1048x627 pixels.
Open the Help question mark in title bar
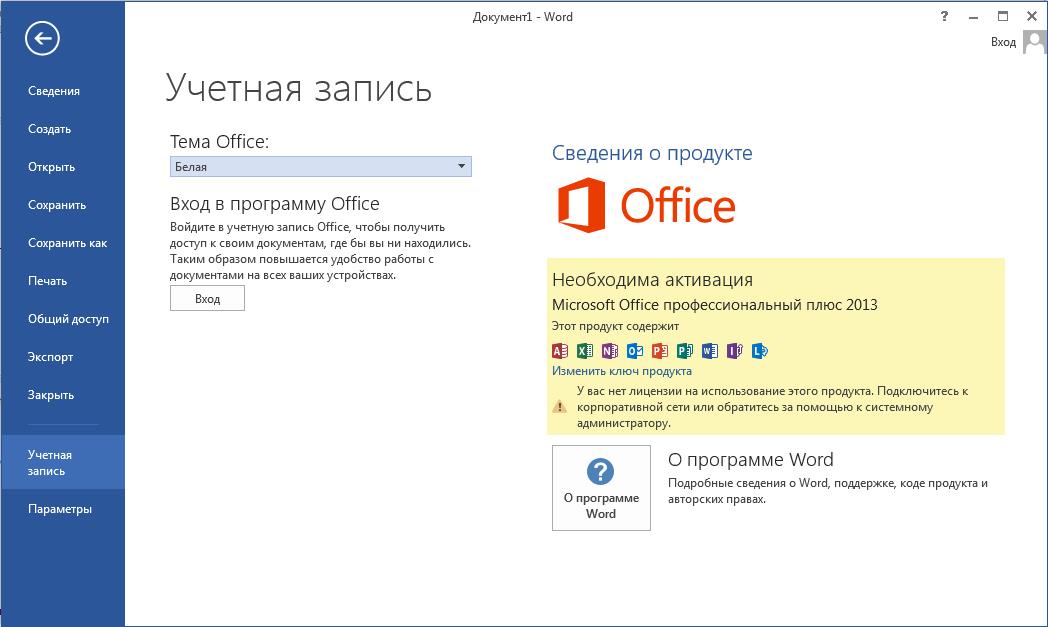[944, 17]
